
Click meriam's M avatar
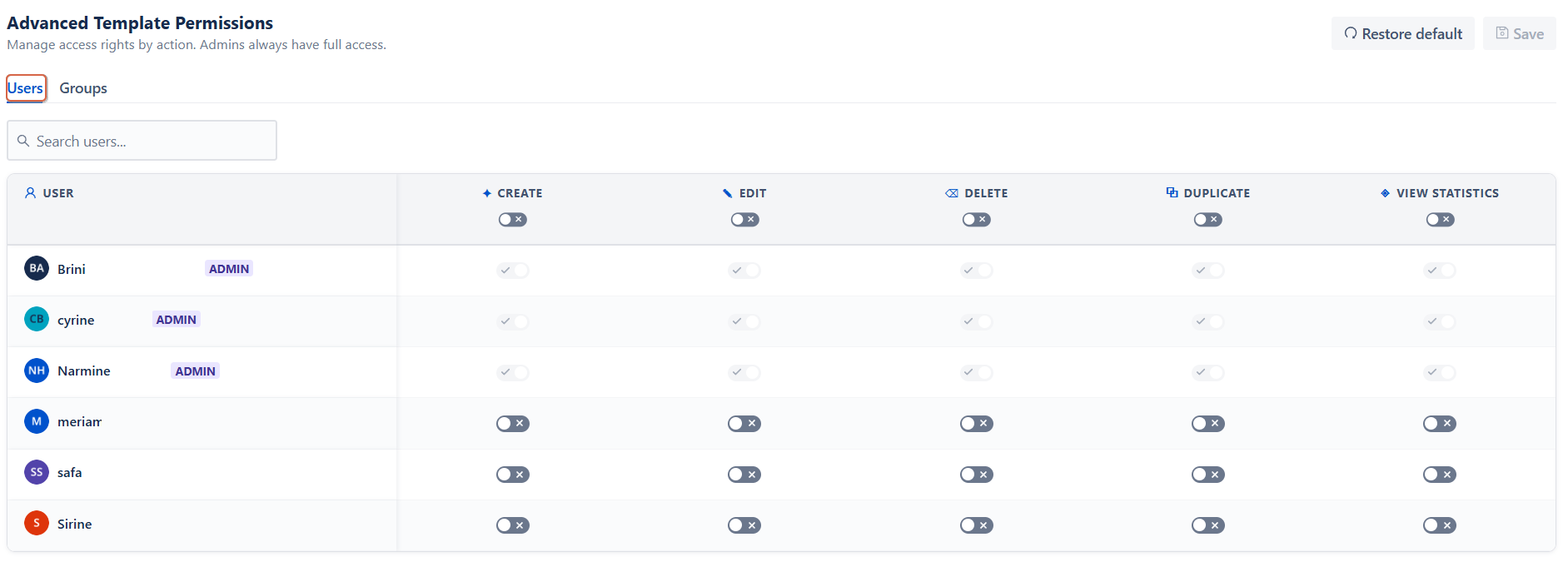tap(37, 421)
